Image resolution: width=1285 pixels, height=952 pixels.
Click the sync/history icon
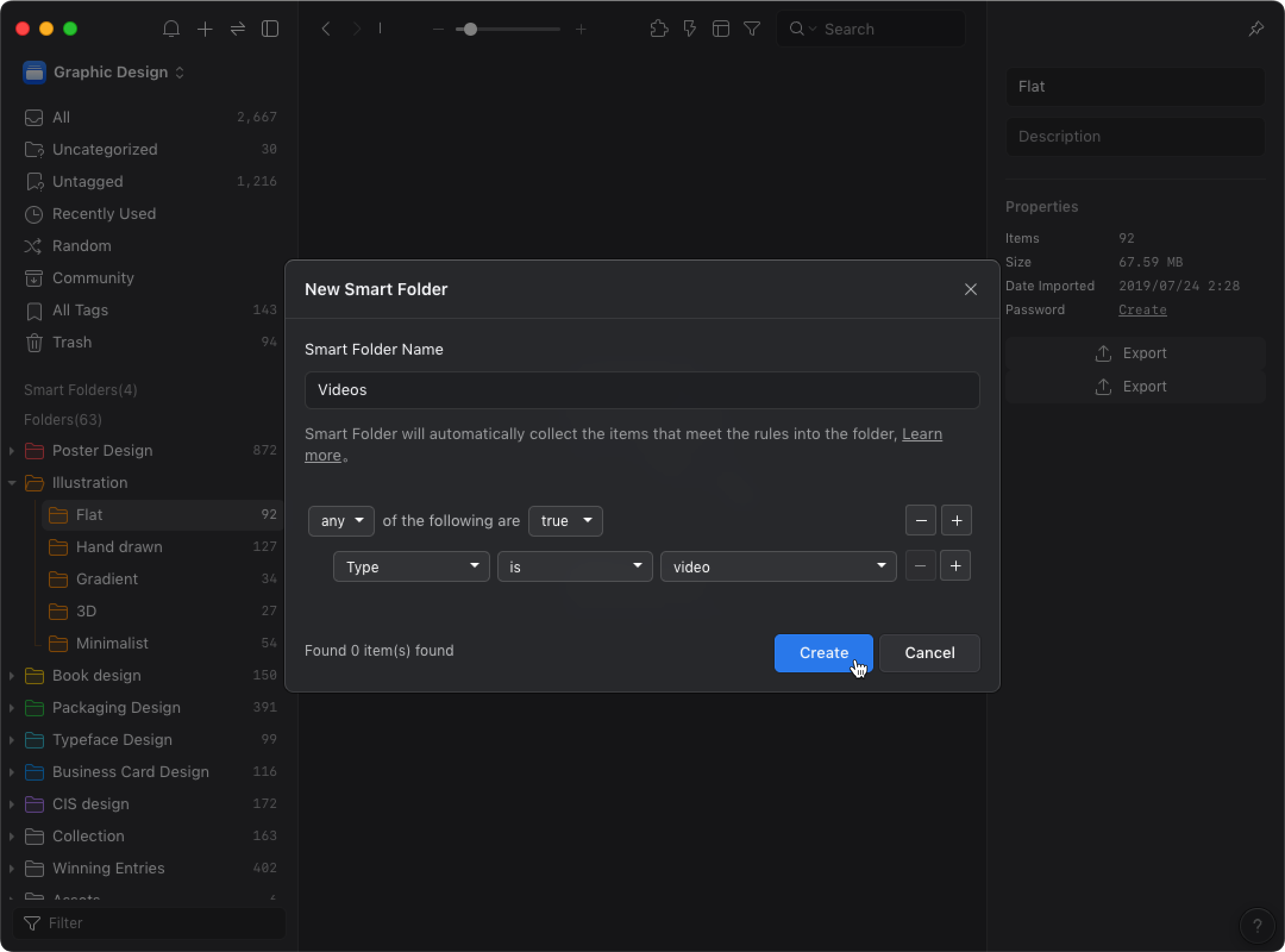click(x=238, y=28)
